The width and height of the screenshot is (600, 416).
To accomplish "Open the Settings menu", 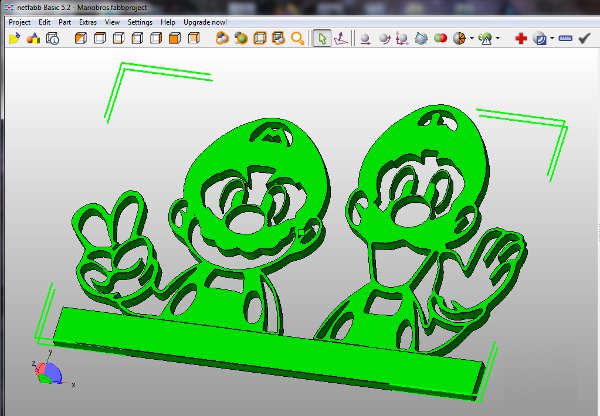I will click(140, 22).
